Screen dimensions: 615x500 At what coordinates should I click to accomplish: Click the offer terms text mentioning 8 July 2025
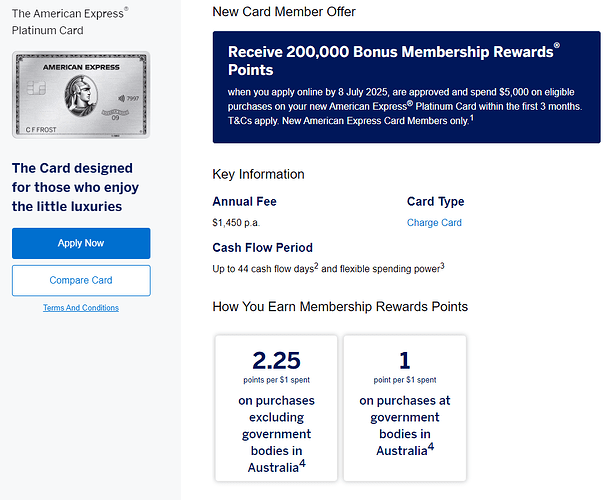pyautogui.click(x=405, y=106)
